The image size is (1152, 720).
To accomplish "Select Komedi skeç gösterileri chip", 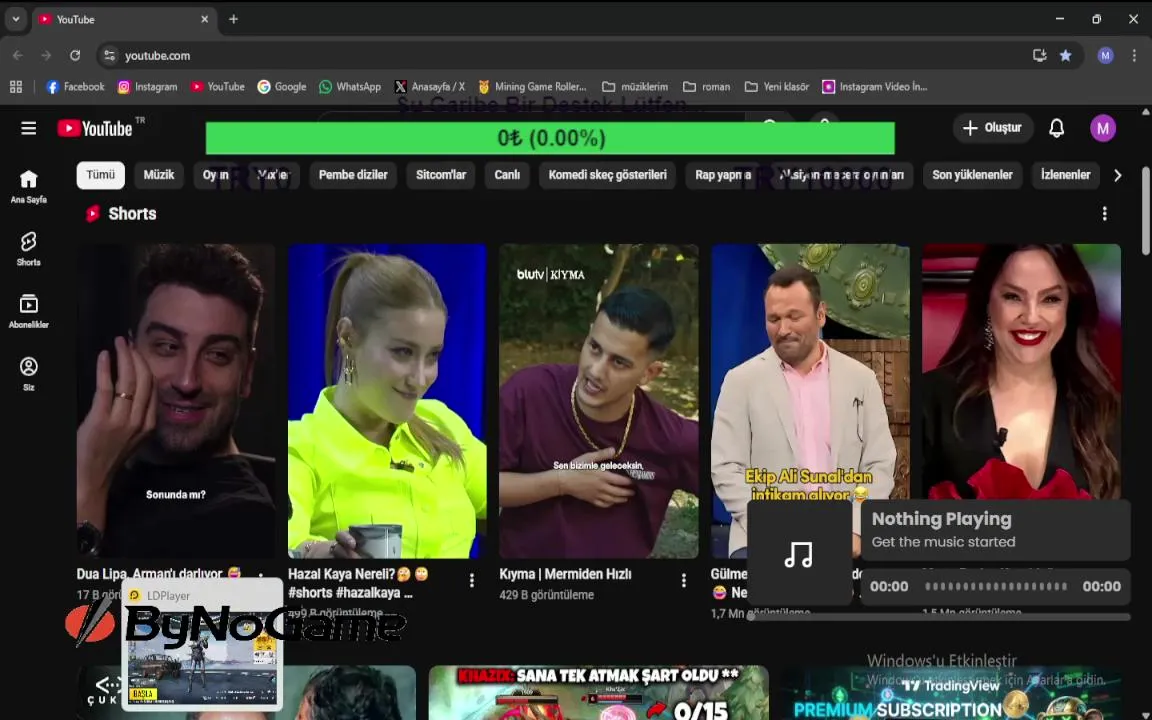I will coord(608,175).
